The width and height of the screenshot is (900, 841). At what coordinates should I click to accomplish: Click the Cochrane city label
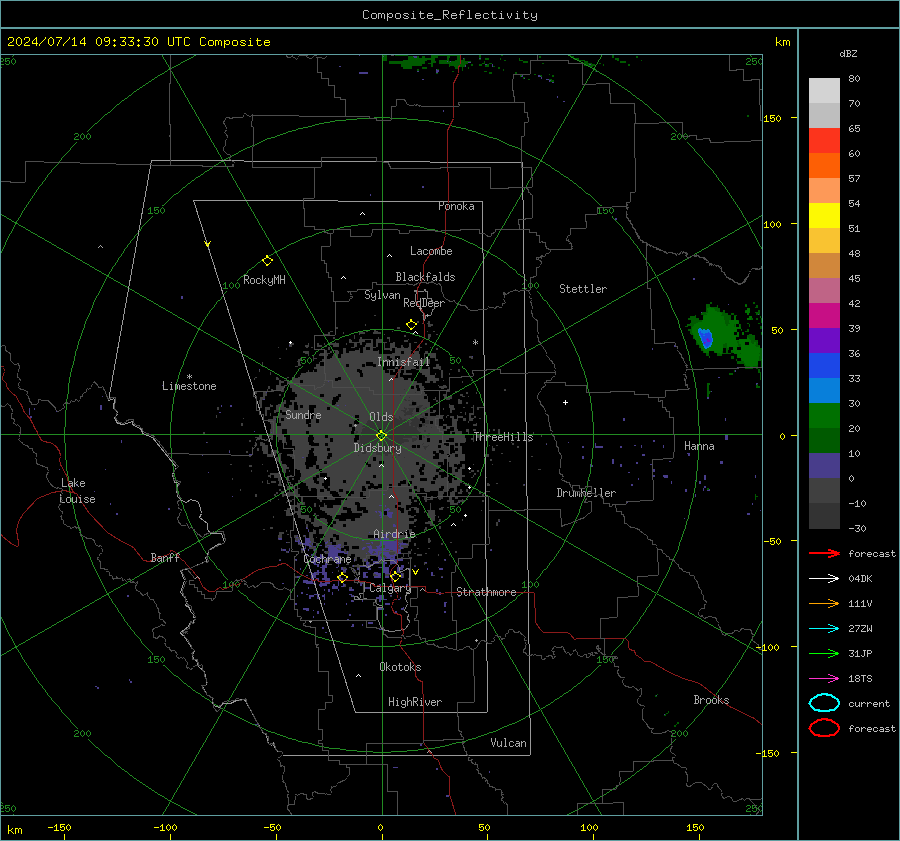[327, 559]
